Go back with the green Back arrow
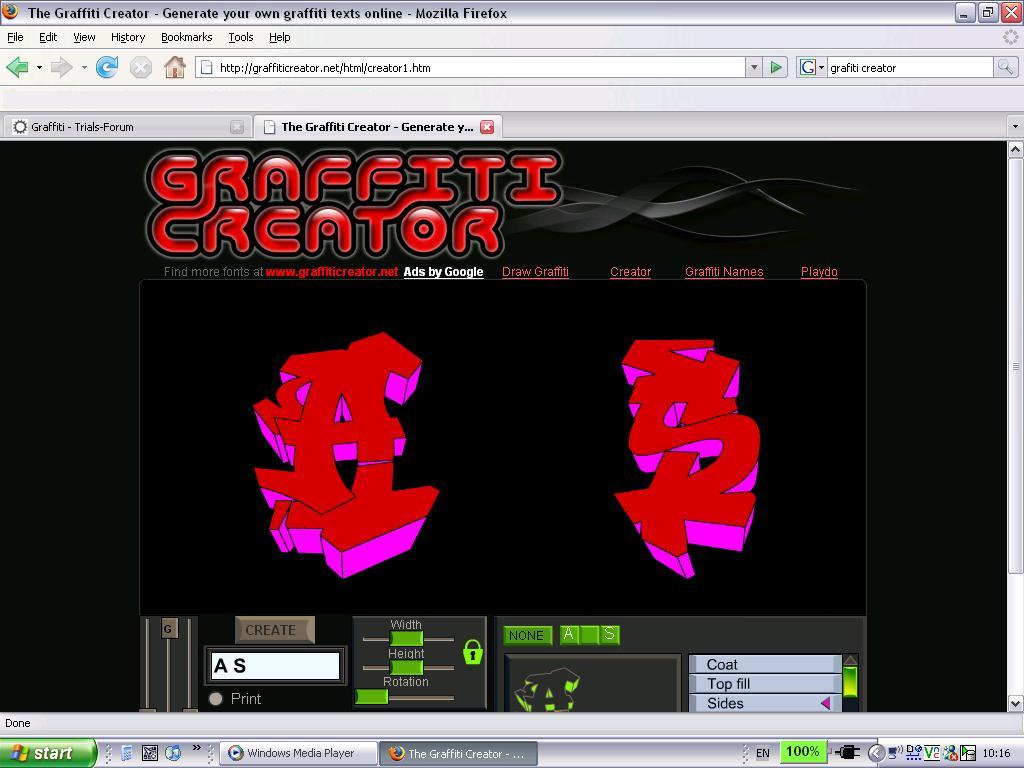 click(17, 67)
